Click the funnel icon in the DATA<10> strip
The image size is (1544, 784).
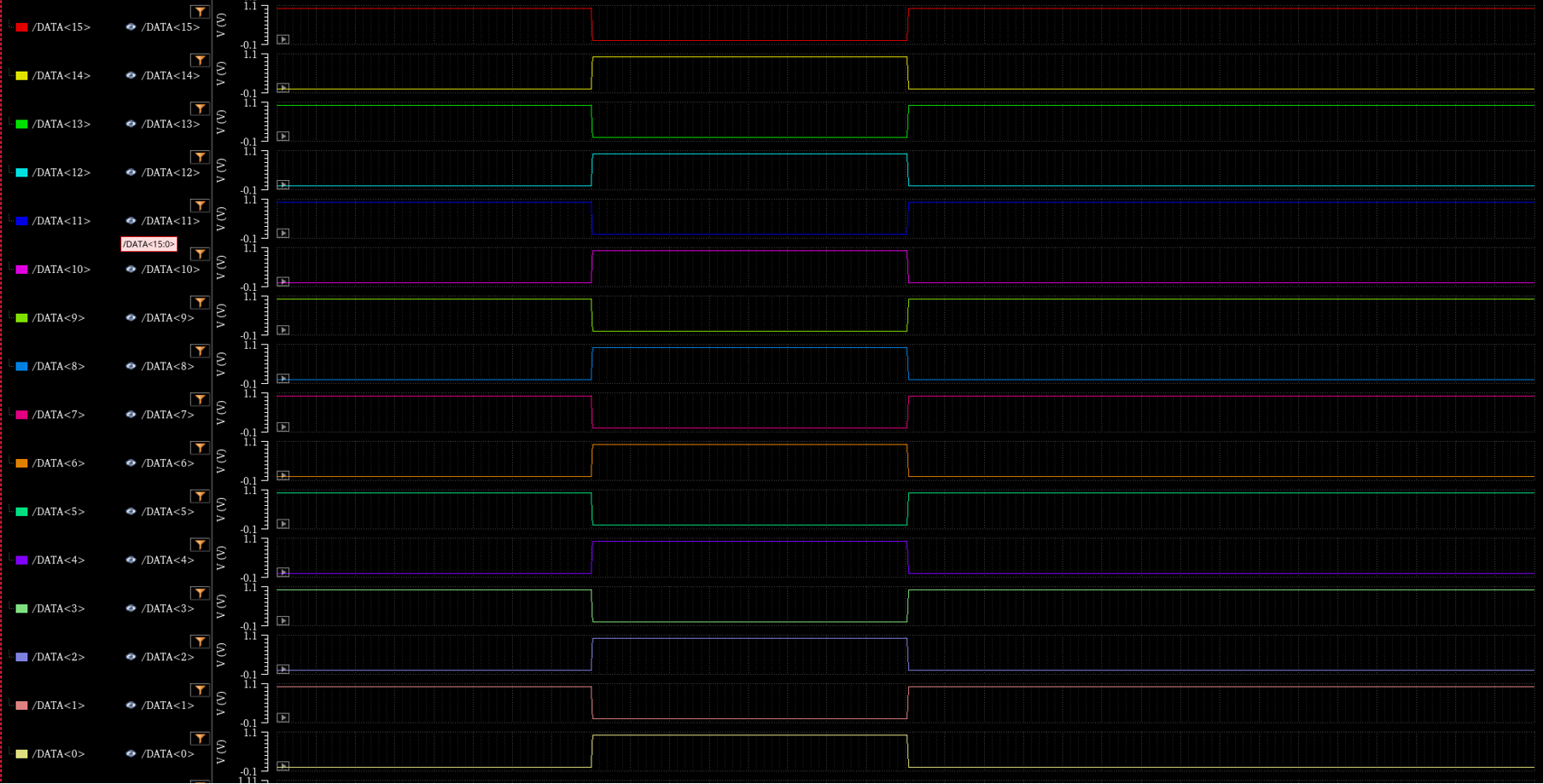pos(200,254)
